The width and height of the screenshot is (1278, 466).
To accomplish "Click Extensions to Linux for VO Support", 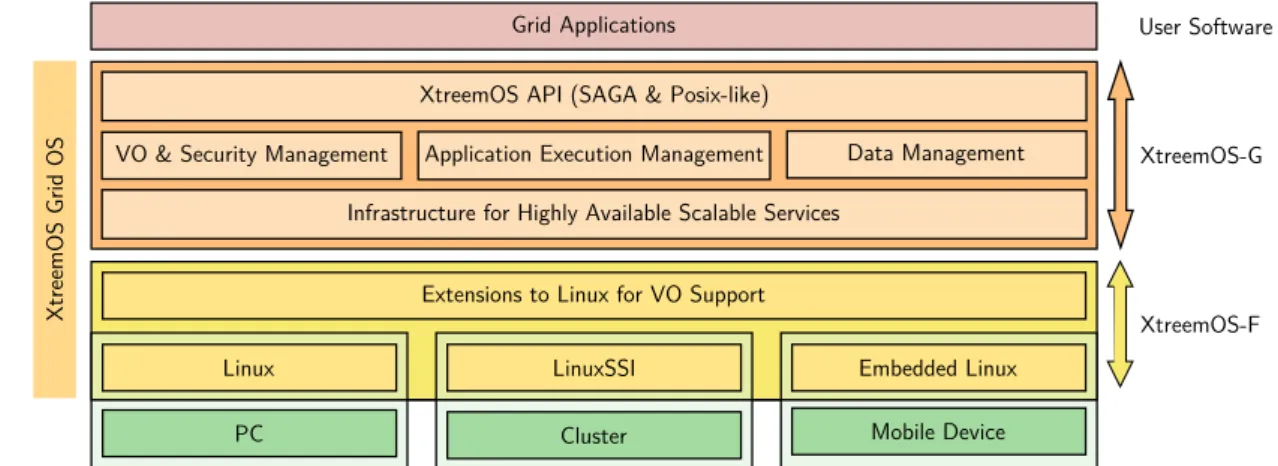I will pos(594,296).
